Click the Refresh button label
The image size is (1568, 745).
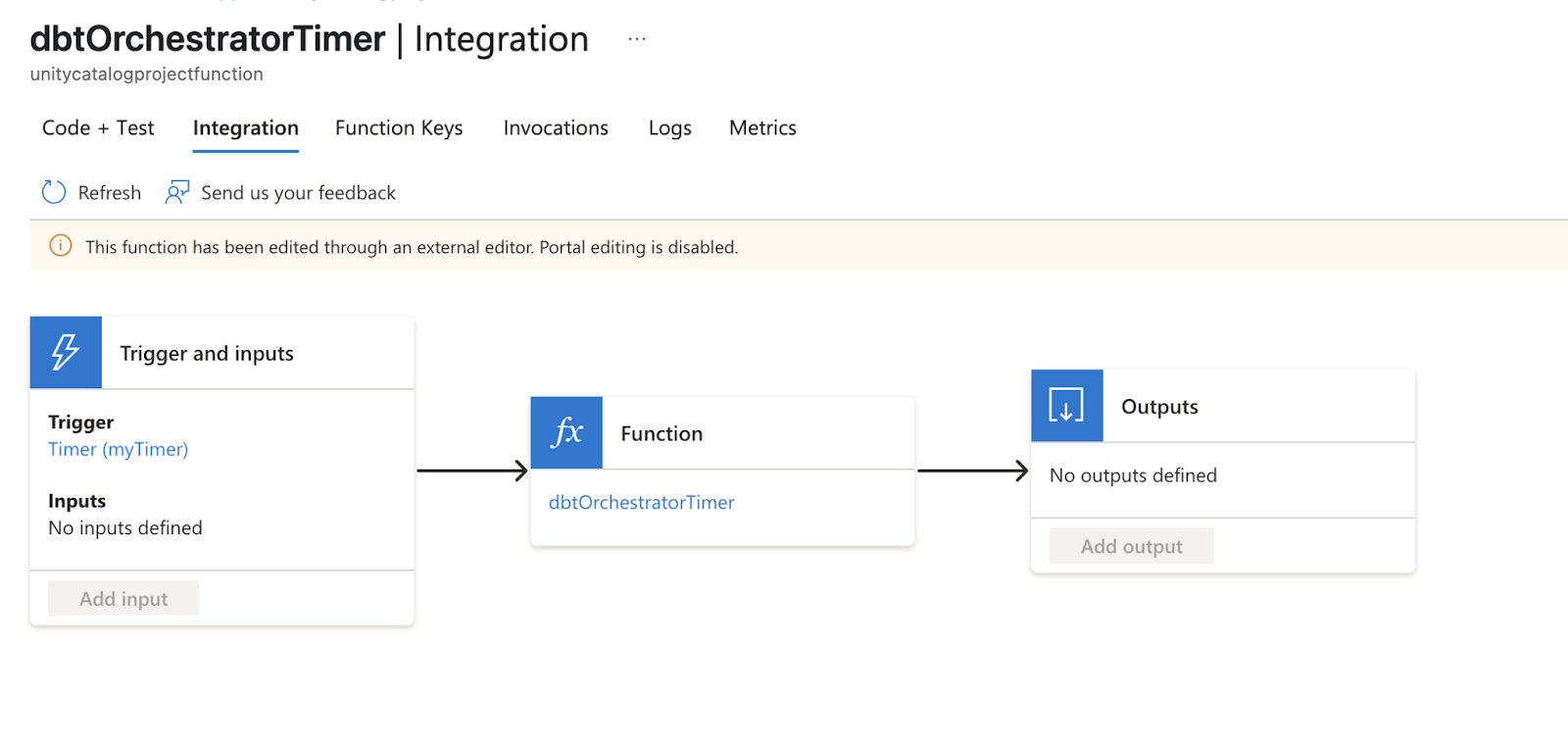[110, 193]
